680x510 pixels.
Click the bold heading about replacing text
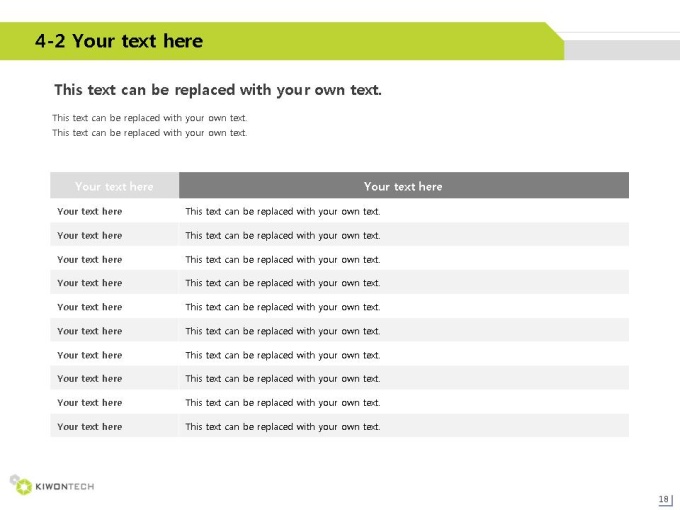[x=218, y=90]
